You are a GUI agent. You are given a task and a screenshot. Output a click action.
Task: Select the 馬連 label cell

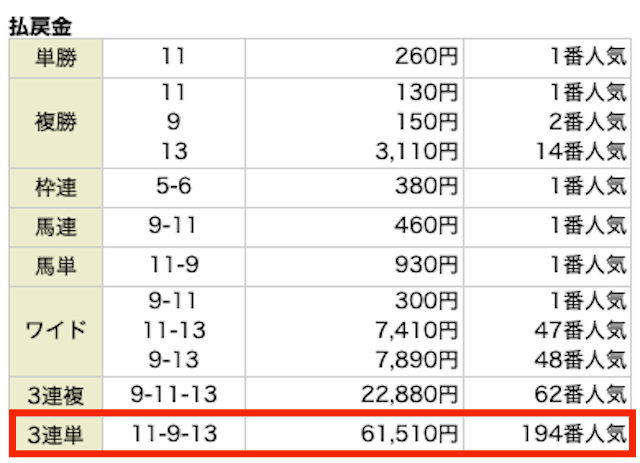(56, 227)
